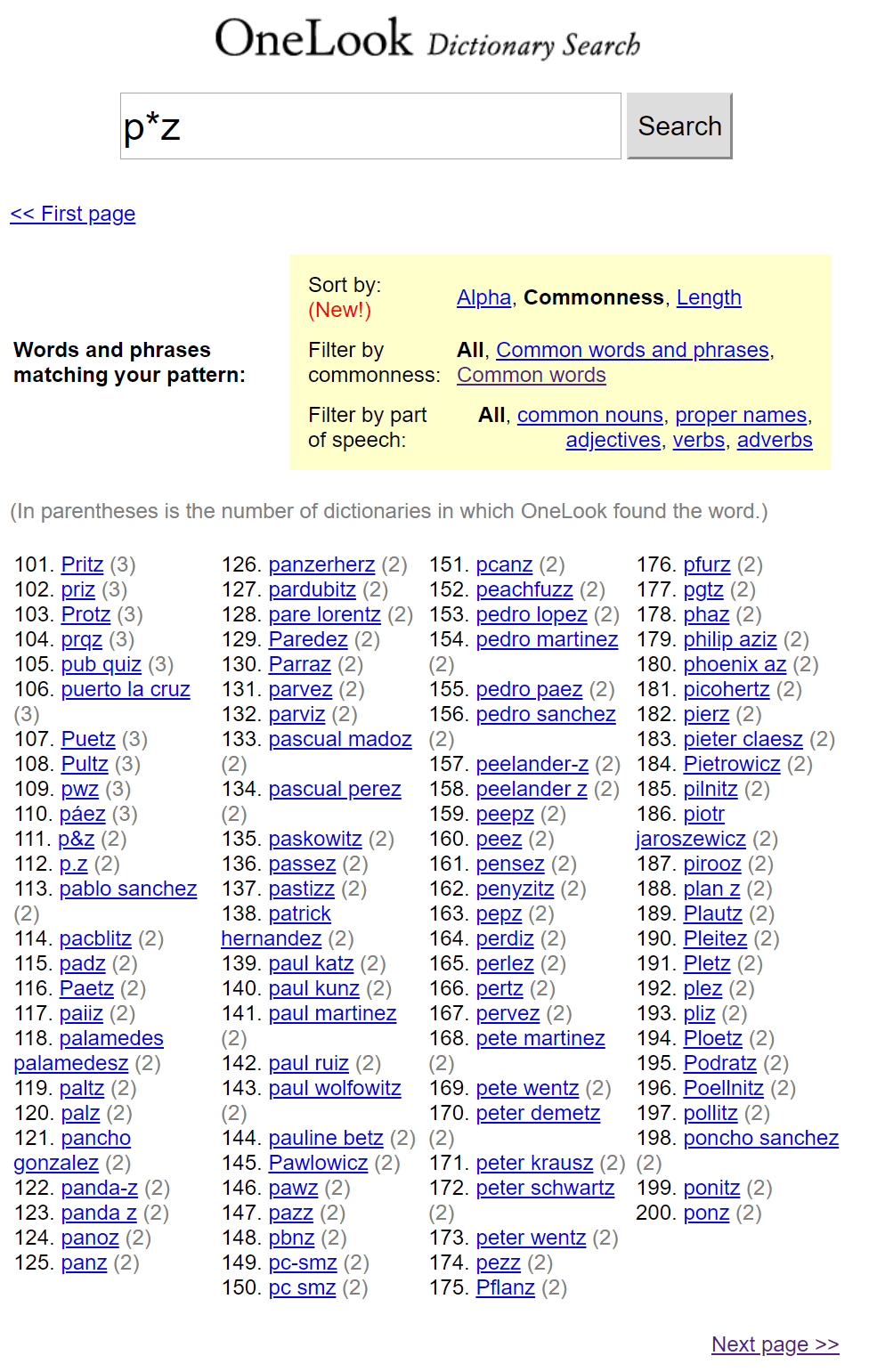Filter results to common nouns
This screenshot has width=877, height=1372.
tap(590, 415)
